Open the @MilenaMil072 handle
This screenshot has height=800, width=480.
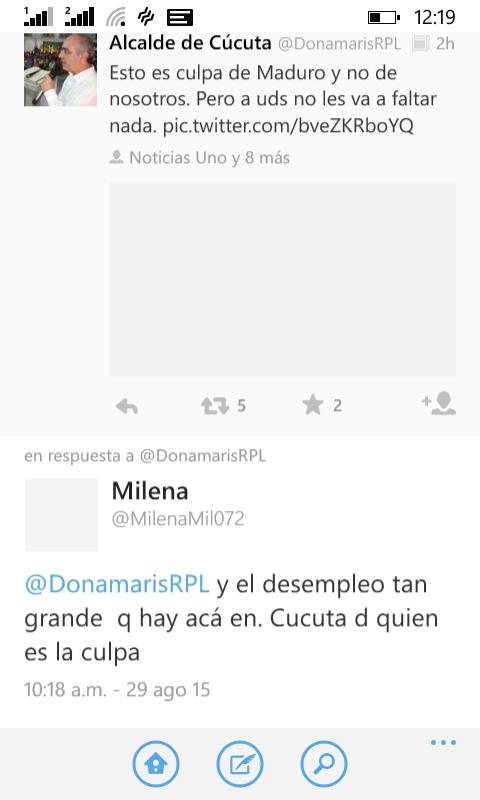178,519
